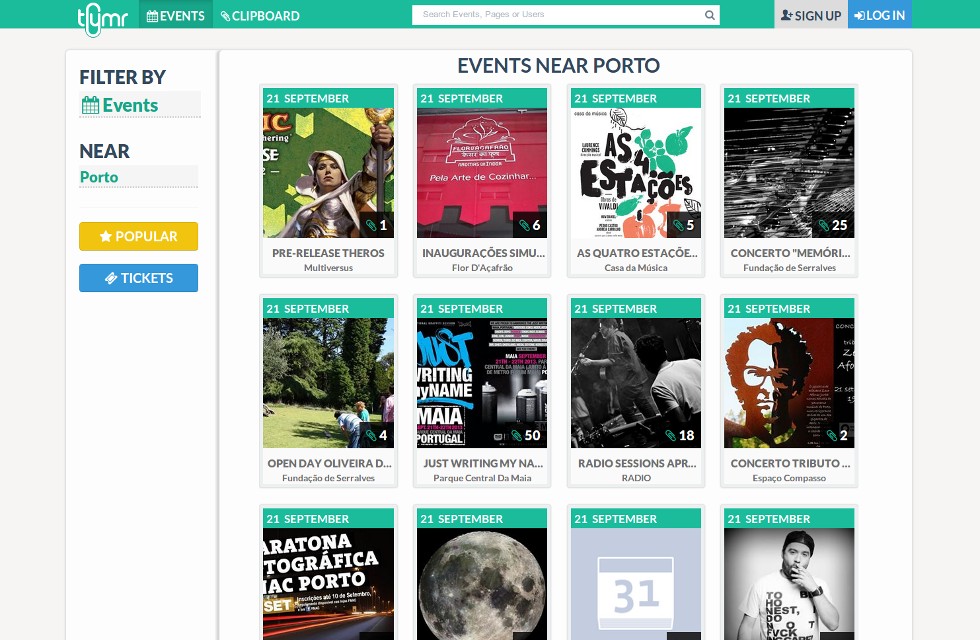Open the Concerto Memóri black-and-white image

[x=789, y=172]
